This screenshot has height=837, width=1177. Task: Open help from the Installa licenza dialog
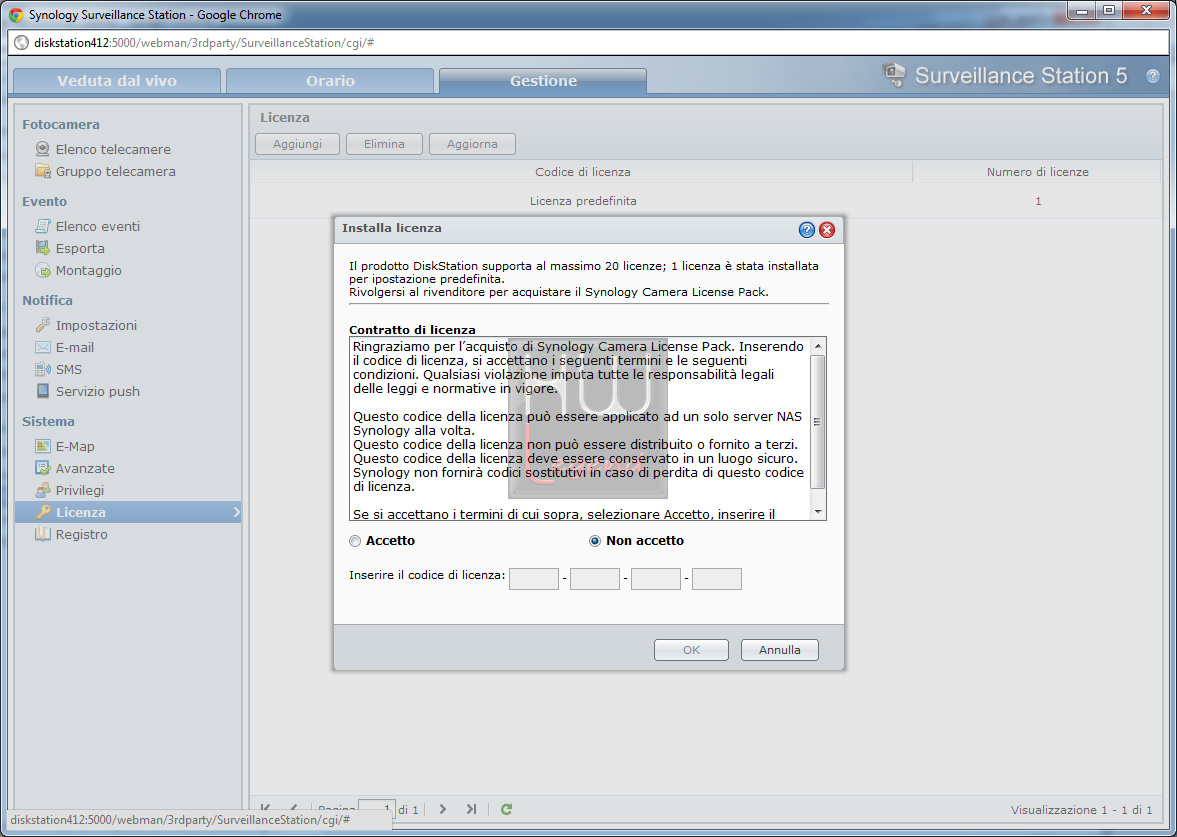pos(807,230)
